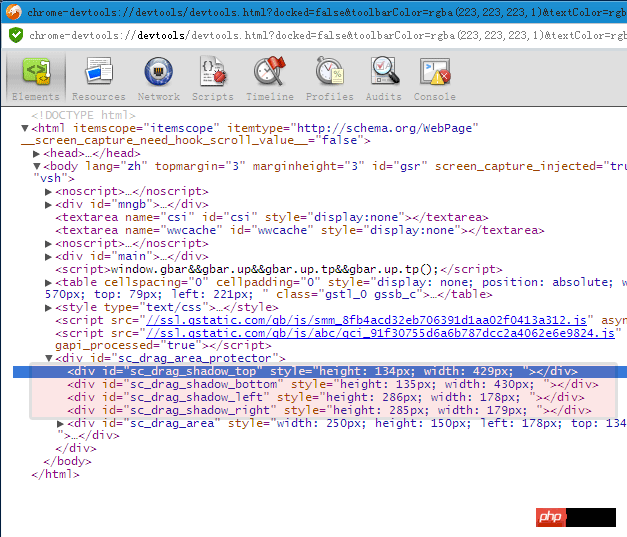Expand the head node
The image size is (627, 537).
coord(36,154)
